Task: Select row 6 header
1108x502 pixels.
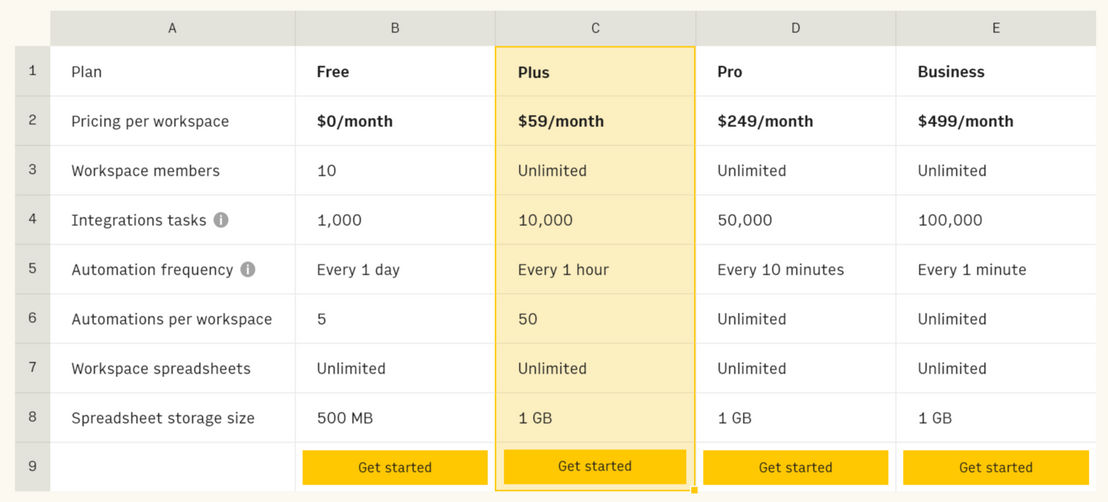Action: pyautogui.click(x=33, y=319)
